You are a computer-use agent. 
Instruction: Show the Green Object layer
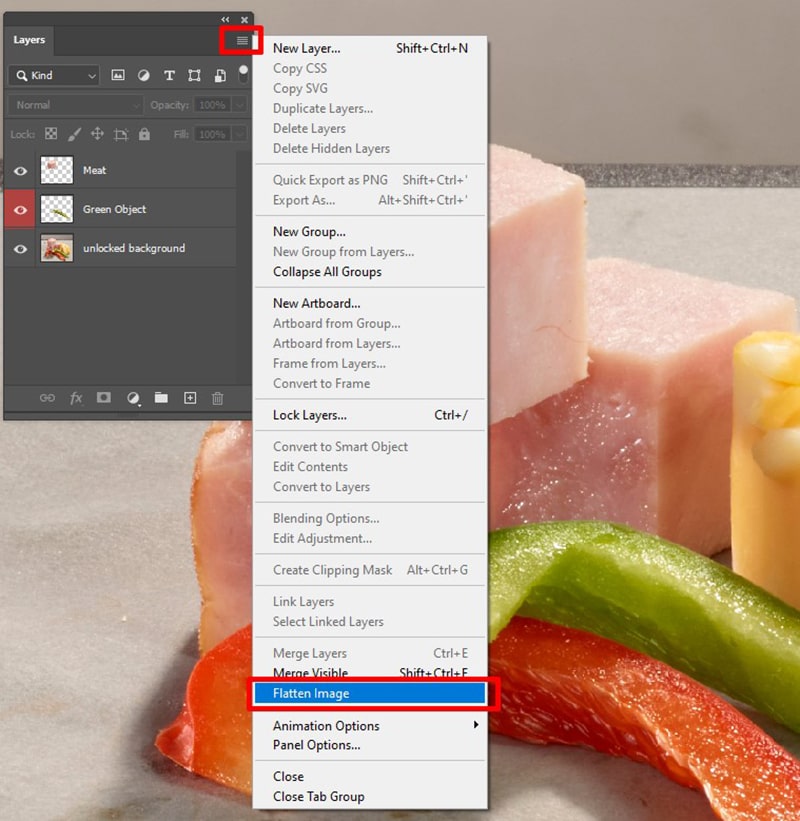20,210
